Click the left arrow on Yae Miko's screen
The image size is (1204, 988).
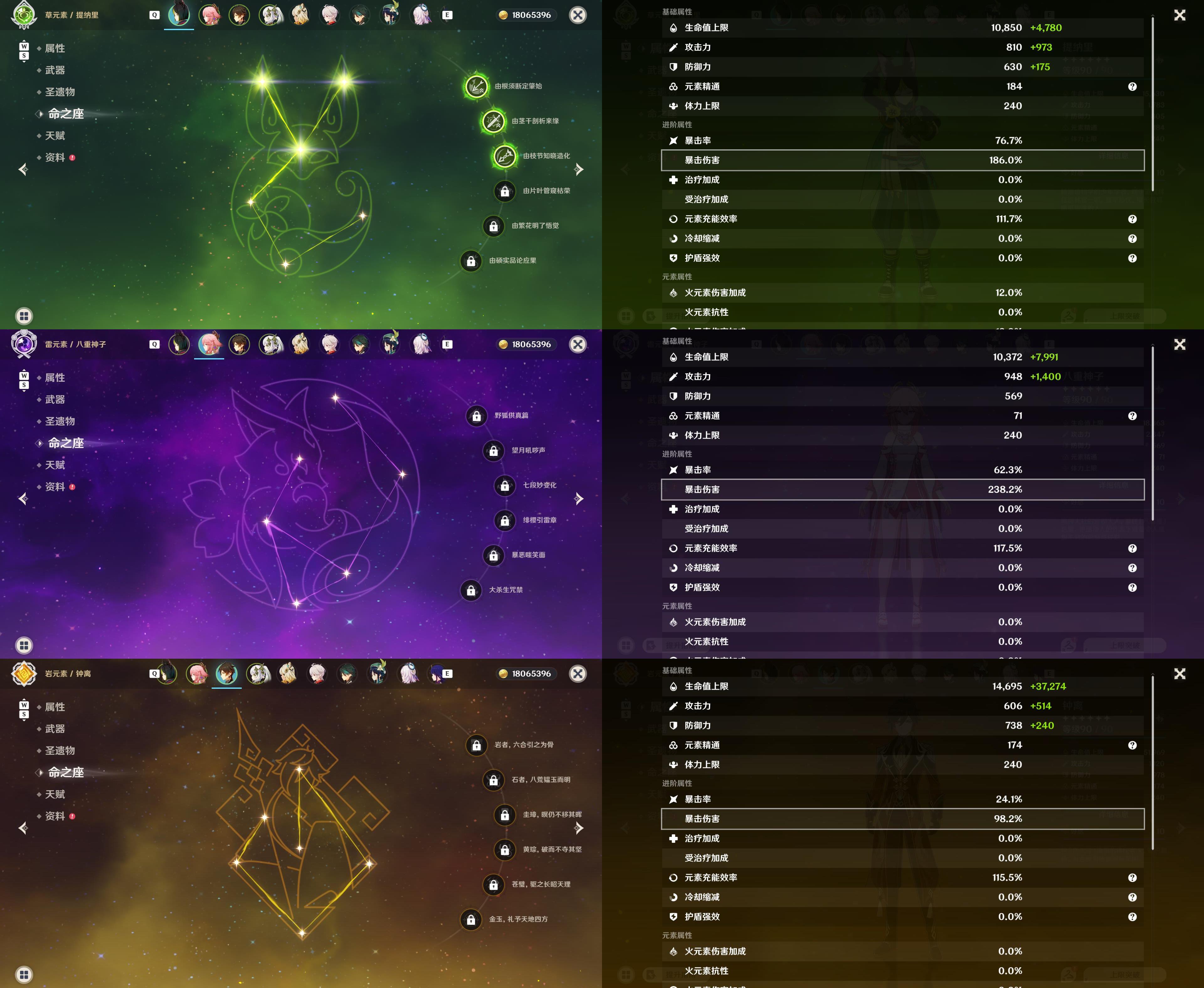pos(23,499)
